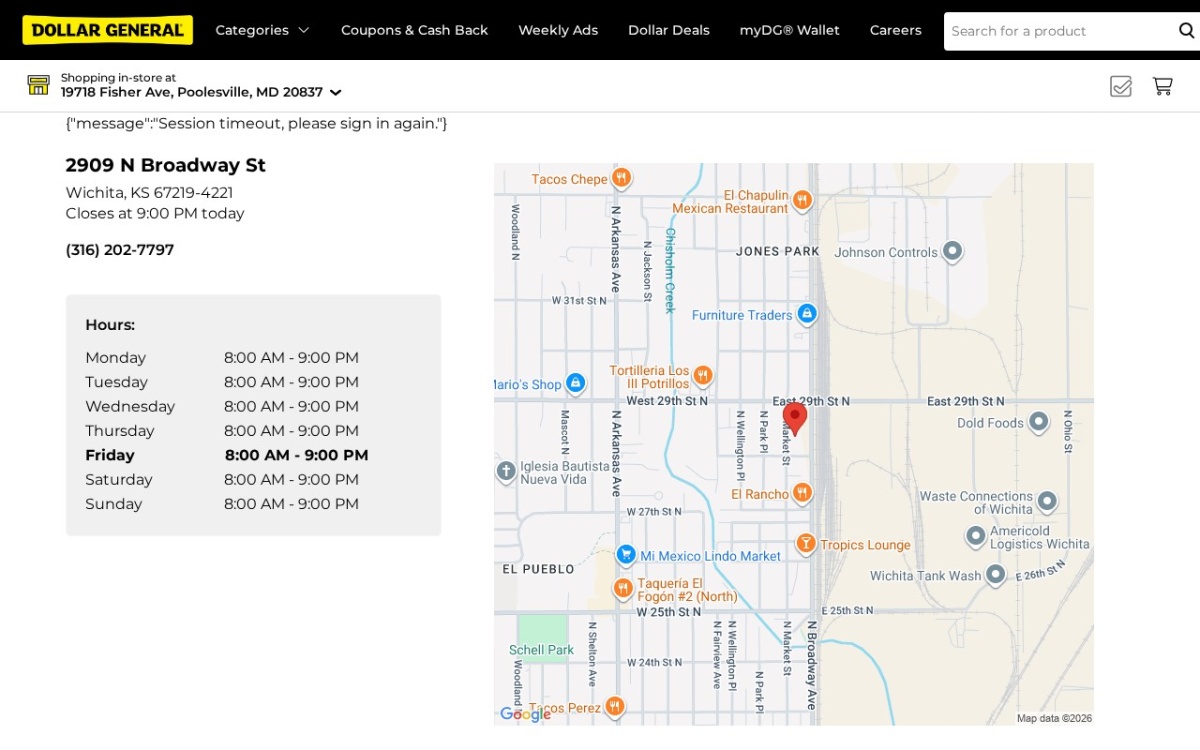Open the Dollar General logo home link
Image resolution: width=1200 pixels, height=750 pixels.
108,30
